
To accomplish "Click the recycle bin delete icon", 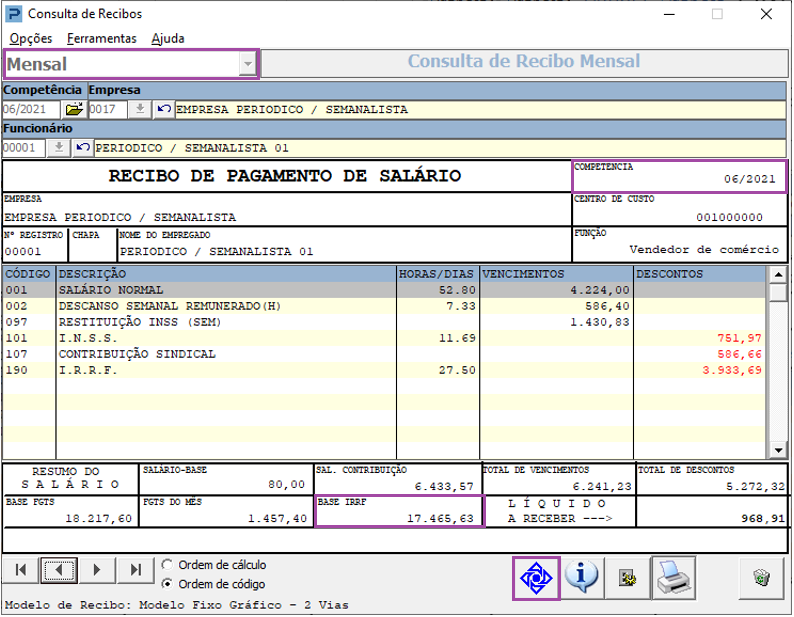I will point(762,578).
